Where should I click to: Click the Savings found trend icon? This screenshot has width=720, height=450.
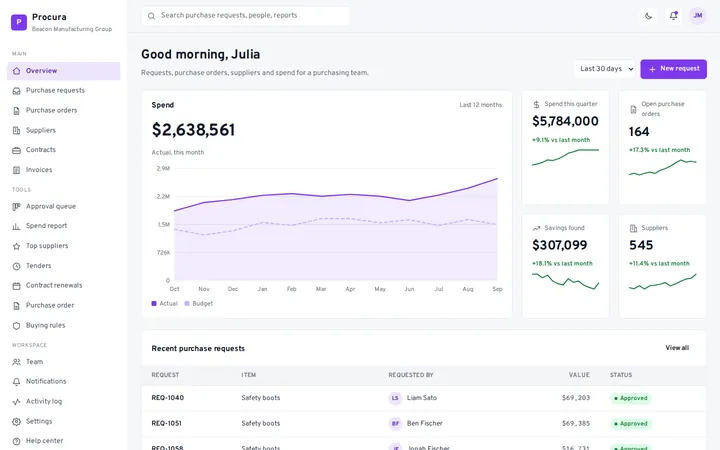pyautogui.click(x=536, y=228)
